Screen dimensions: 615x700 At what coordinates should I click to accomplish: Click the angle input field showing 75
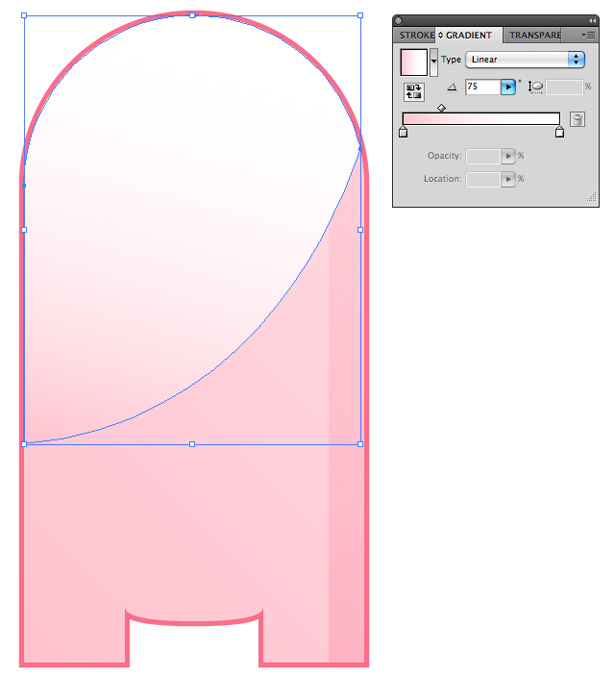(482, 87)
